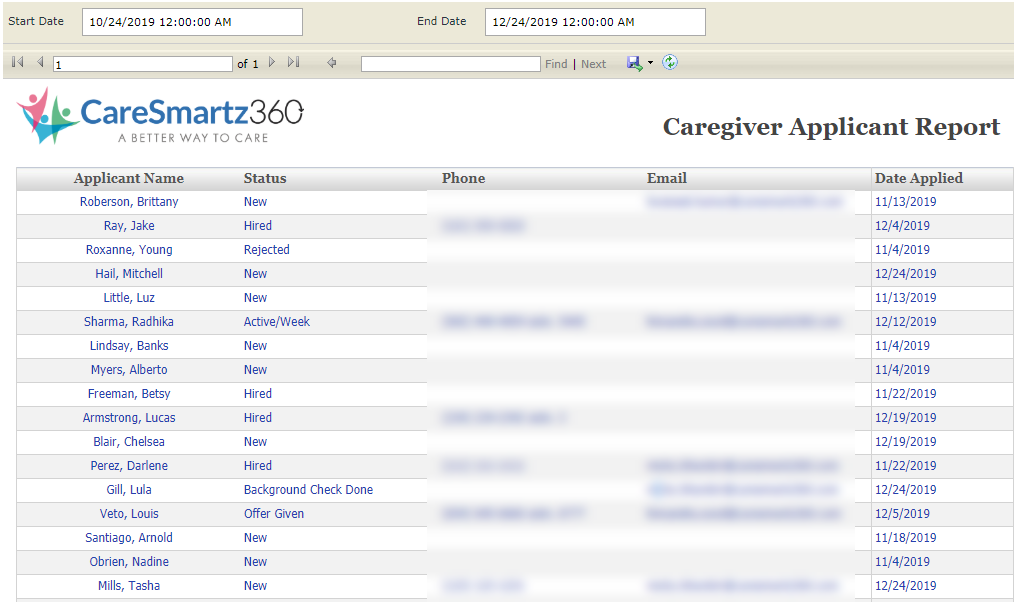Viewport: 1014px width, 602px height.
Task: Open the export format dropdown arrow
Action: coord(650,63)
